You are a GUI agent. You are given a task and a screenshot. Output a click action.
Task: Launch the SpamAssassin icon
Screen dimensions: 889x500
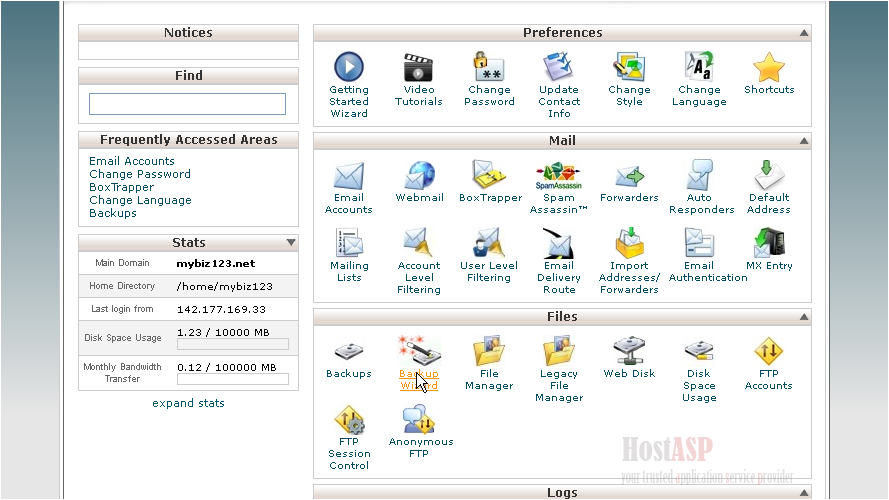pos(559,176)
